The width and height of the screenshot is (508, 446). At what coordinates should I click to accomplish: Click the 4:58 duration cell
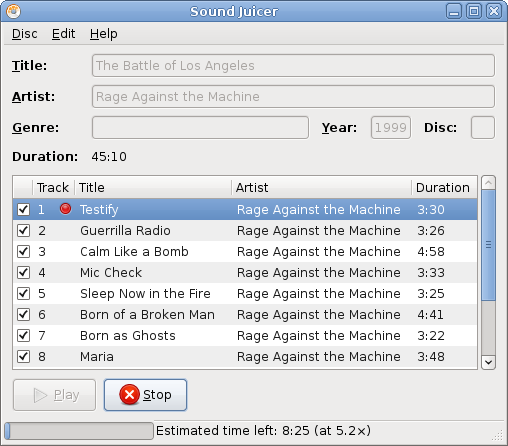pyautogui.click(x=431, y=252)
